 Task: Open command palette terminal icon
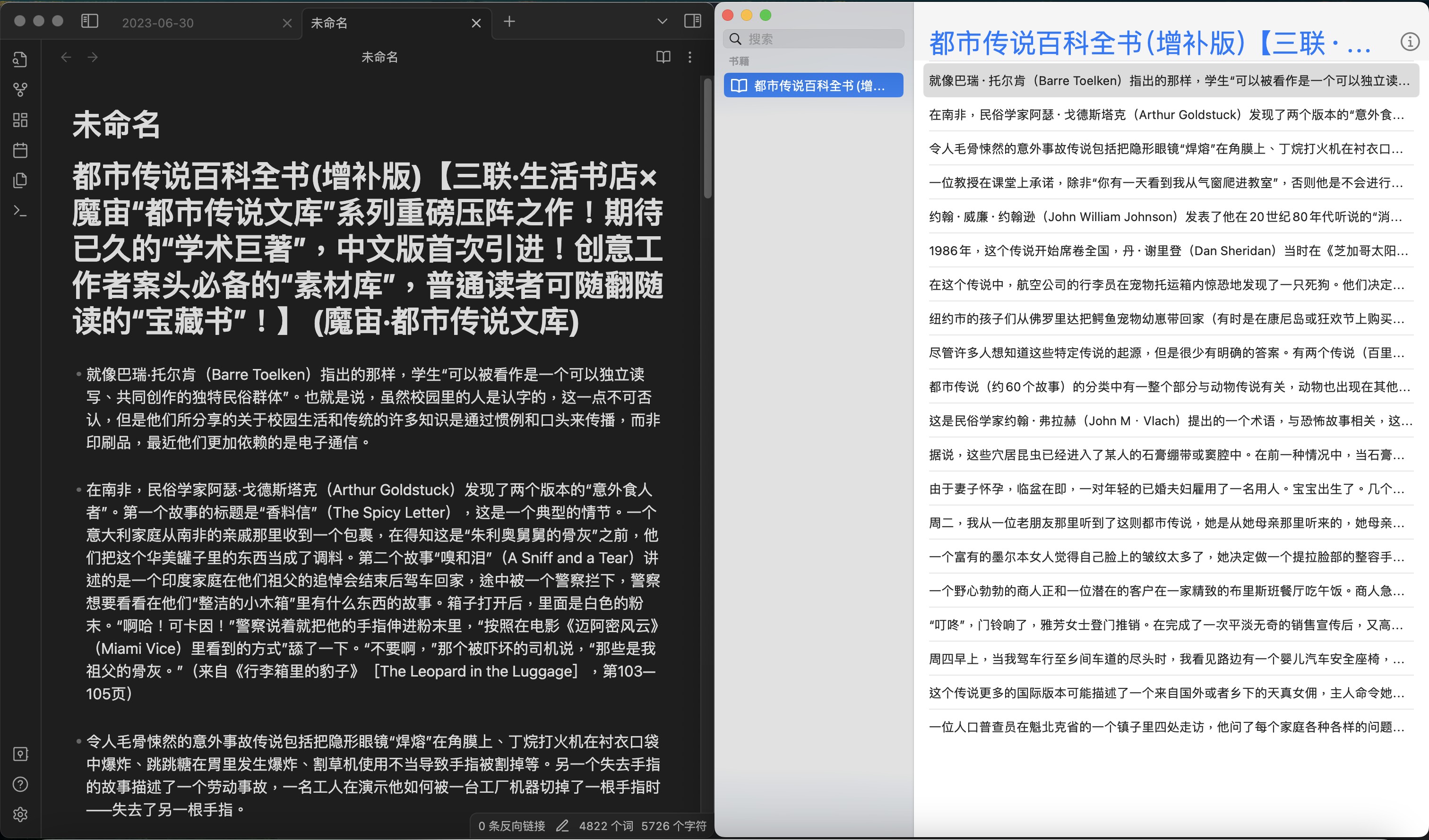[20, 211]
